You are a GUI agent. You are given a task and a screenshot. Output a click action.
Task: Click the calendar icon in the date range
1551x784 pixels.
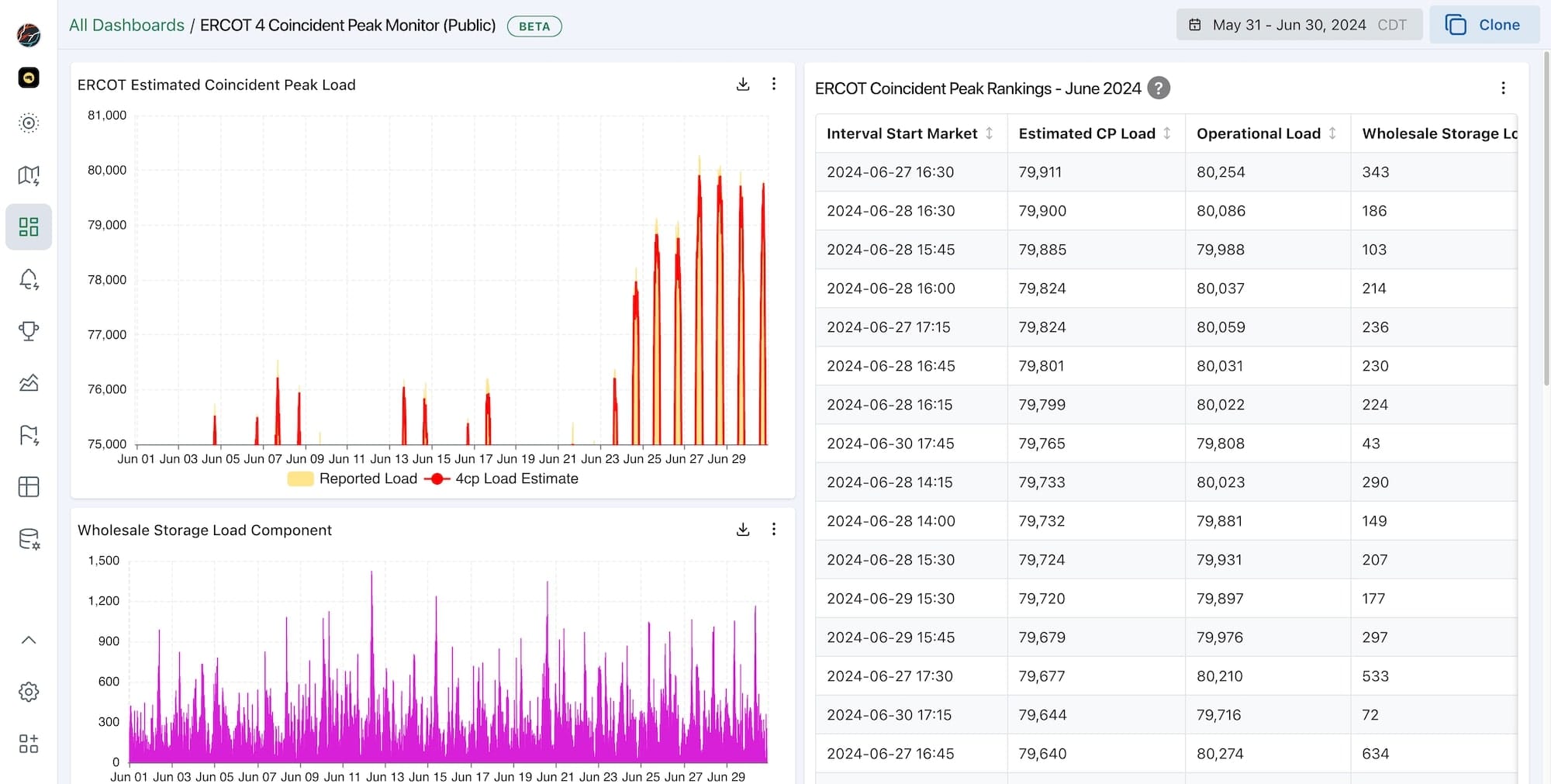[1195, 25]
